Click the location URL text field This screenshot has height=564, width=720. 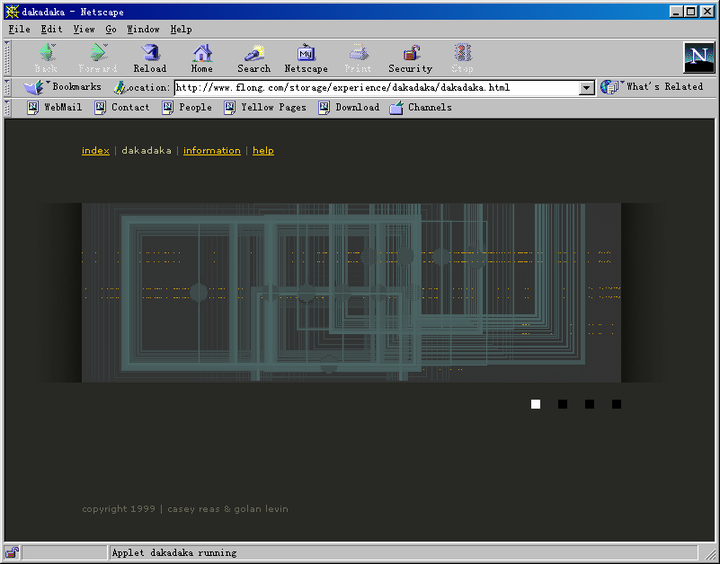pos(375,88)
